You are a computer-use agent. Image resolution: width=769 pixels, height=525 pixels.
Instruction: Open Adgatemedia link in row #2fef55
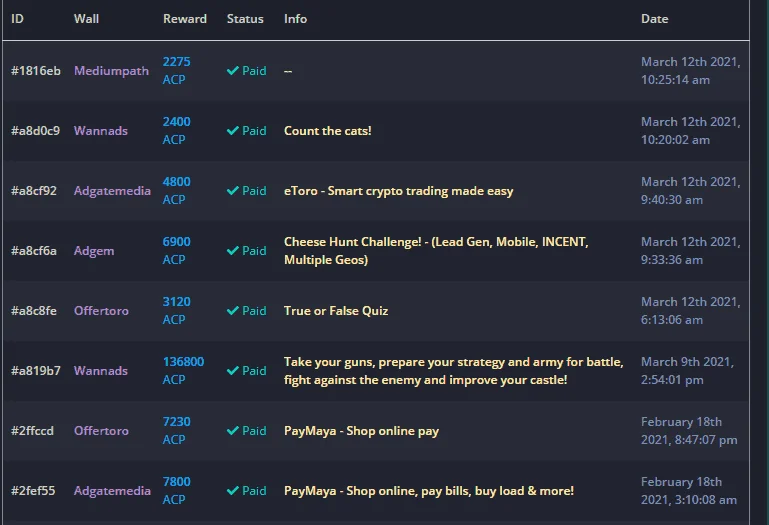(112, 491)
